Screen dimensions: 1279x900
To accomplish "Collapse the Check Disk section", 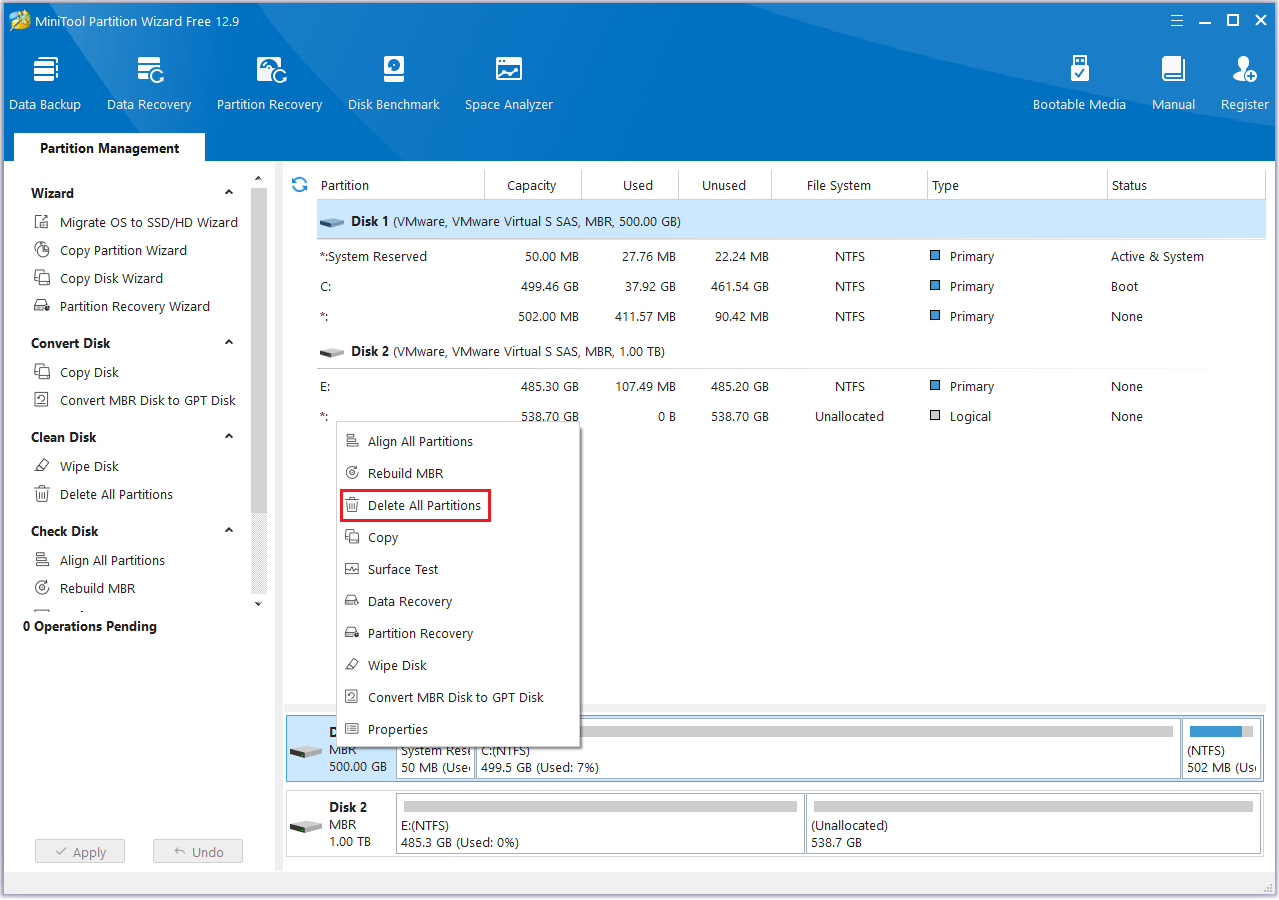I will 229,531.
